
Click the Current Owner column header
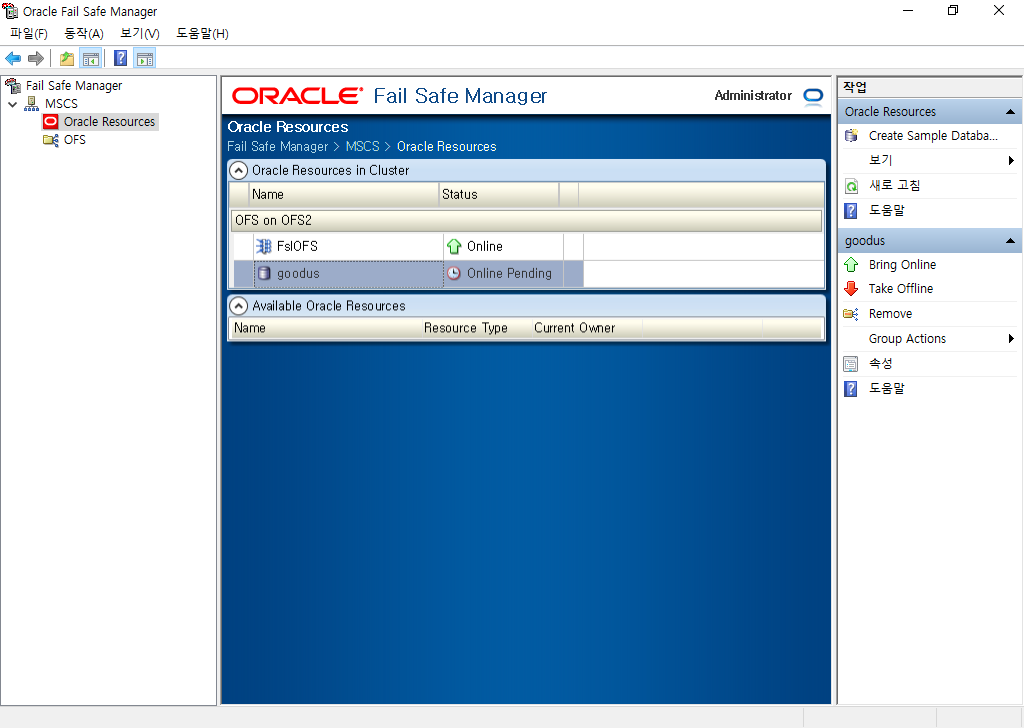[x=575, y=328]
